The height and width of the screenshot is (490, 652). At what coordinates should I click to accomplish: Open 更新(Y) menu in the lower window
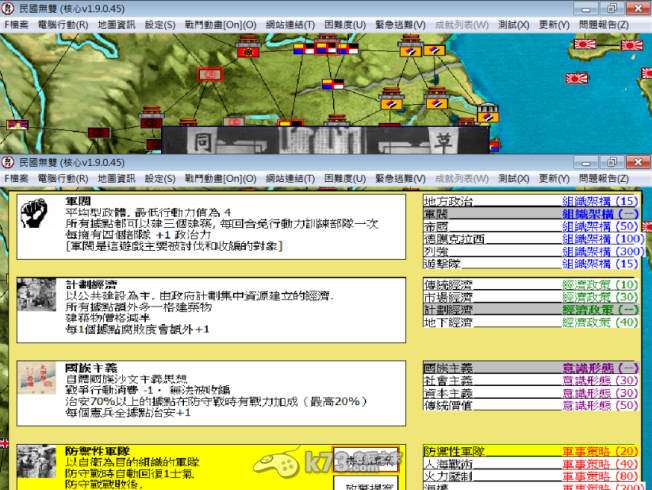(x=554, y=179)
